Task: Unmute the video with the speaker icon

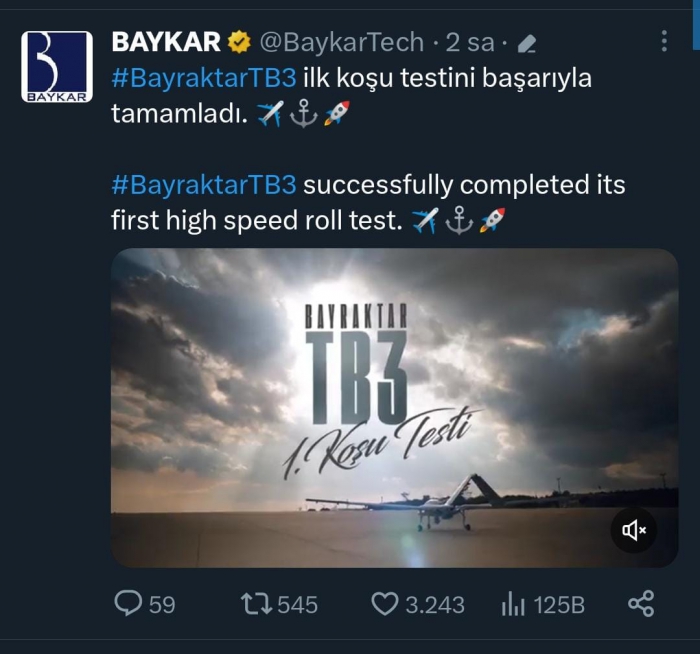Action: [634, 530]
